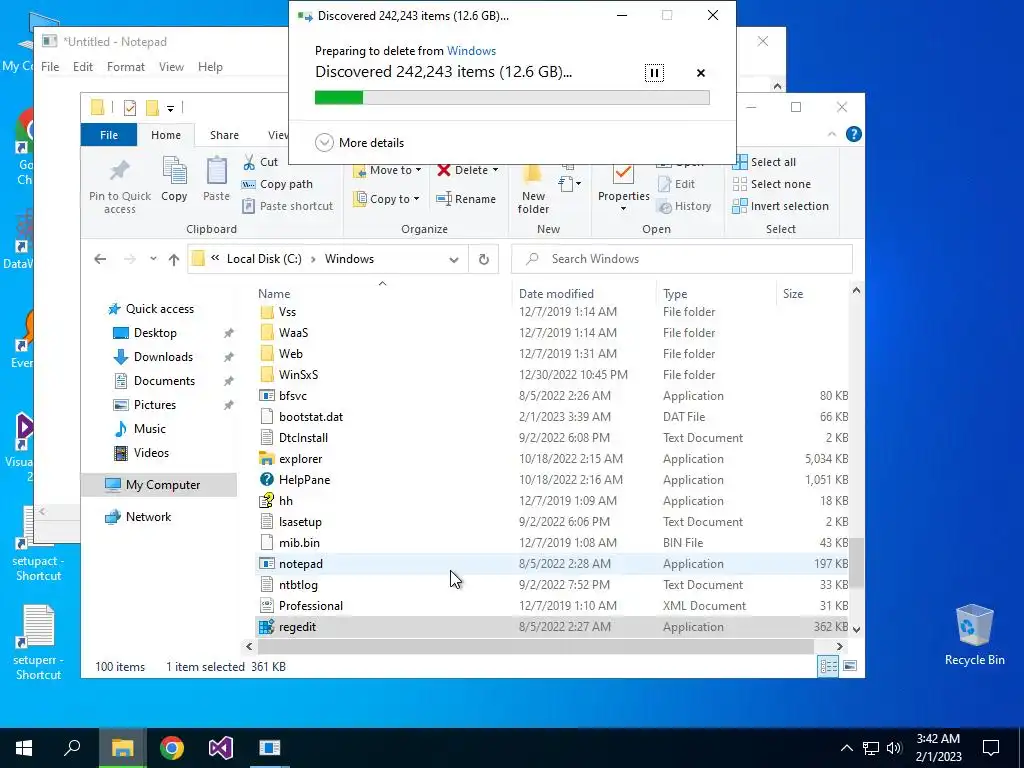Open the Help menu in Notepad
The width and height of the screenshot is (1024, 768).
[210, 67]
